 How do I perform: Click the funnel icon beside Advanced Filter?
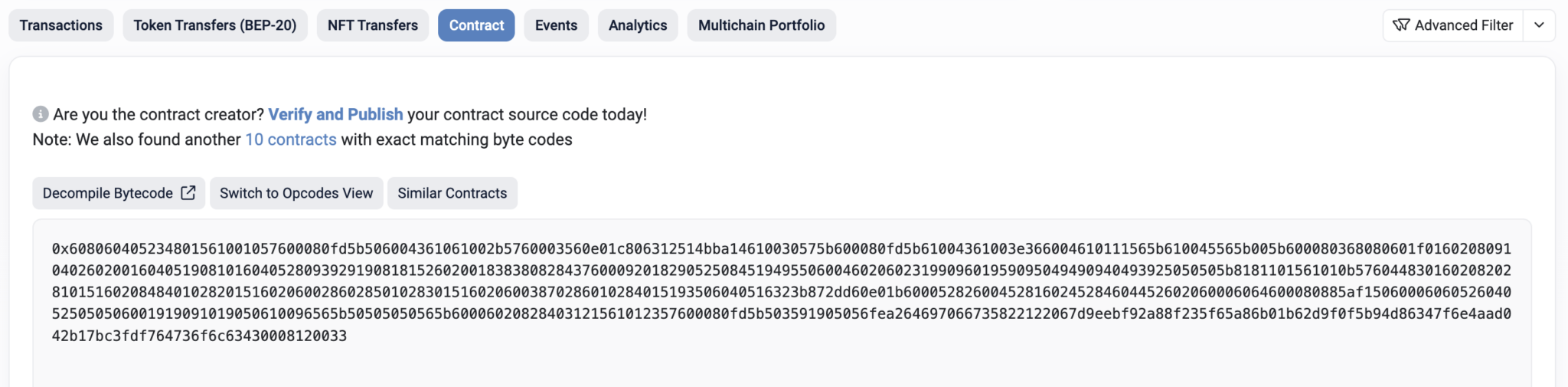[1401, 25]
